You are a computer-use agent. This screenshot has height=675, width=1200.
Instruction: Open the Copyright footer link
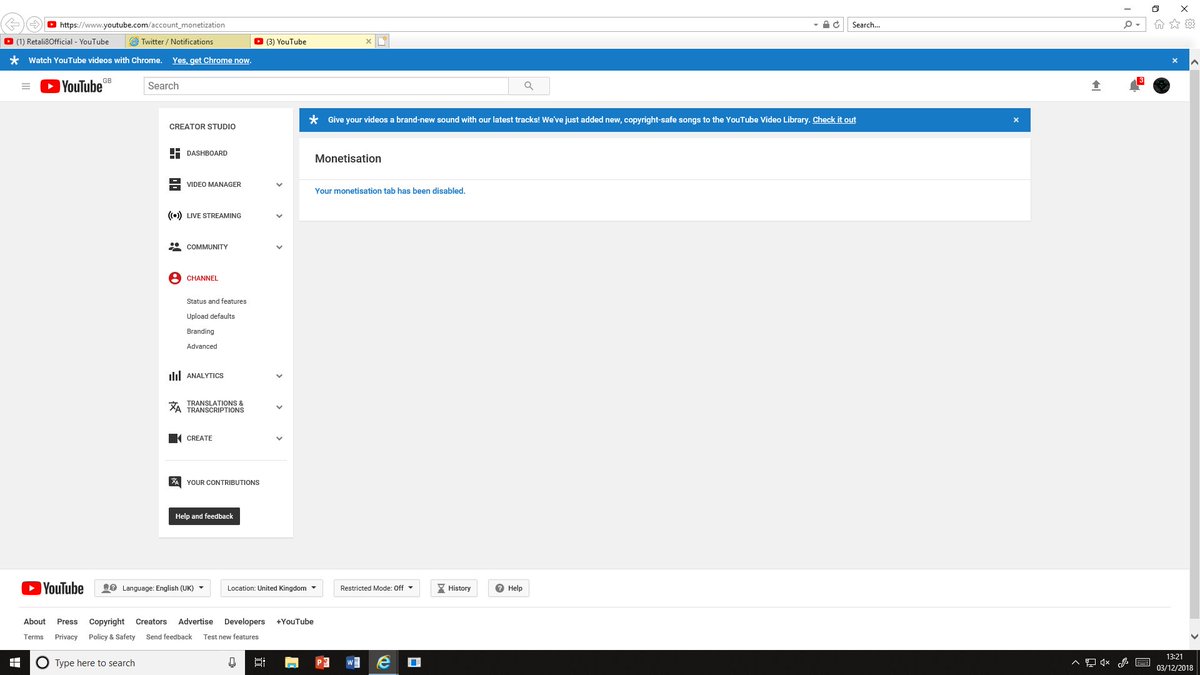click(x=107, y=621)
